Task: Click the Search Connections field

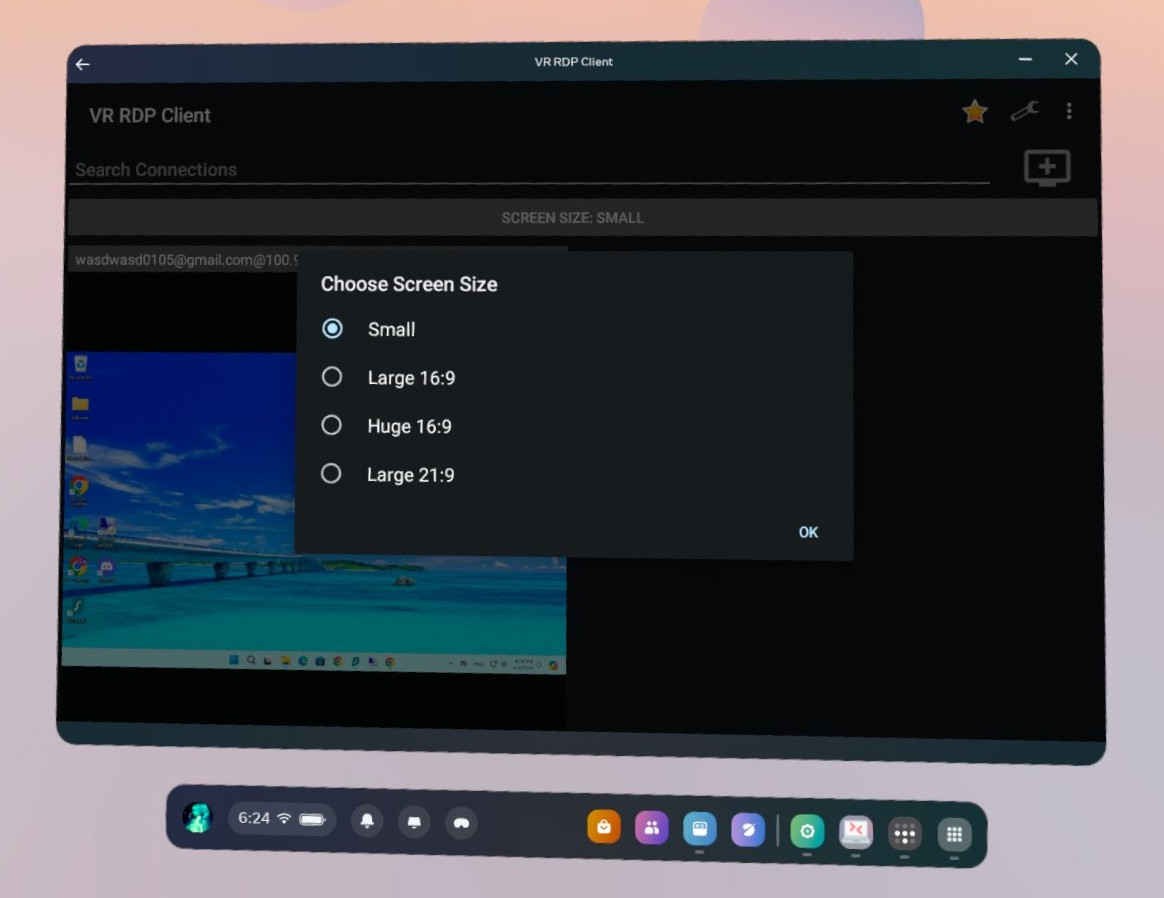Action: coord(530,170)
